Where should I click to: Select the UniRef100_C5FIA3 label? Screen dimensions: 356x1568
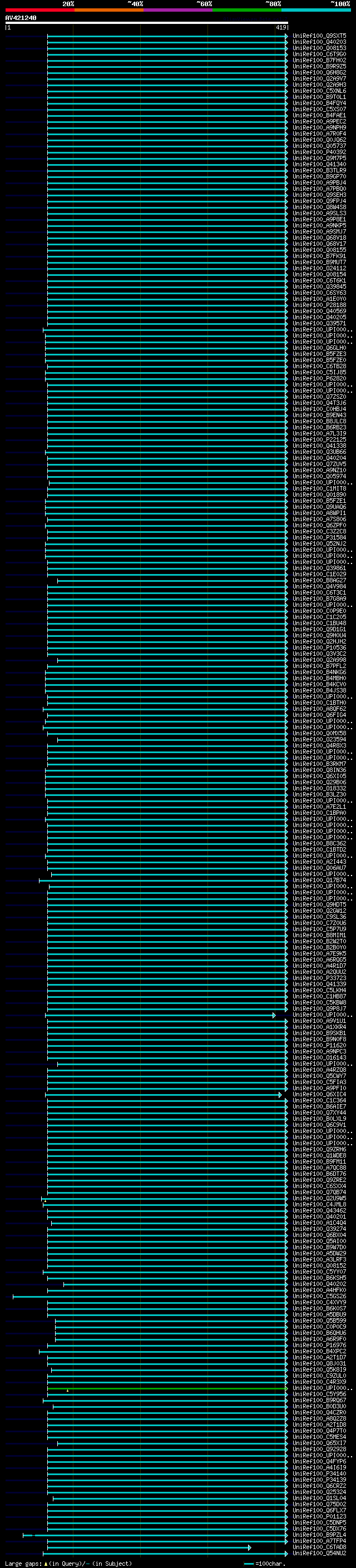point(319,1082)
